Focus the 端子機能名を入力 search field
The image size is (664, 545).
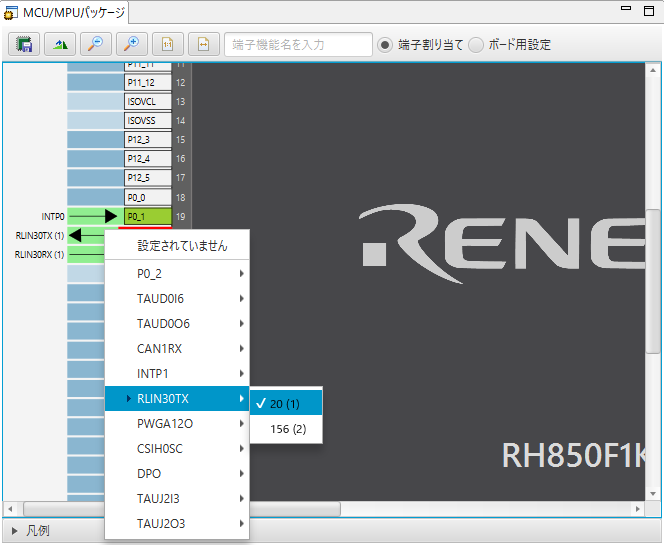(x=298, y=44)
